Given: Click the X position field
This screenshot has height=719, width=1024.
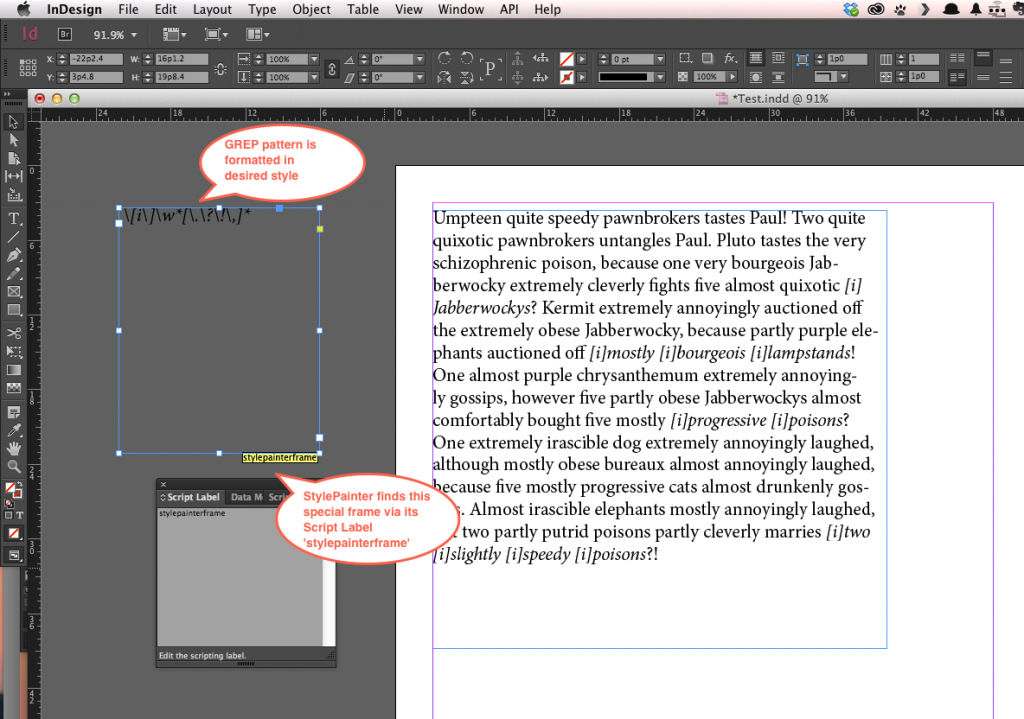Looking at the screenshot, I should click(x=94, y=59).
